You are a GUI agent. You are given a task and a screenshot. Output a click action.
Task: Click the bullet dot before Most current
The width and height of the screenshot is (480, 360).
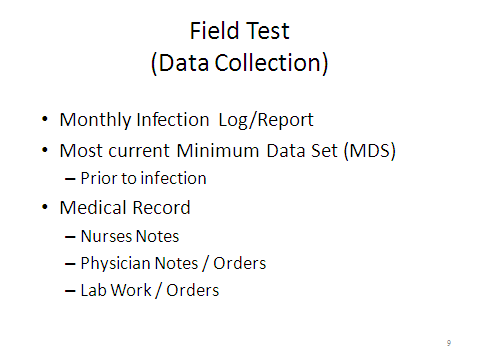[x=45, y=150]
